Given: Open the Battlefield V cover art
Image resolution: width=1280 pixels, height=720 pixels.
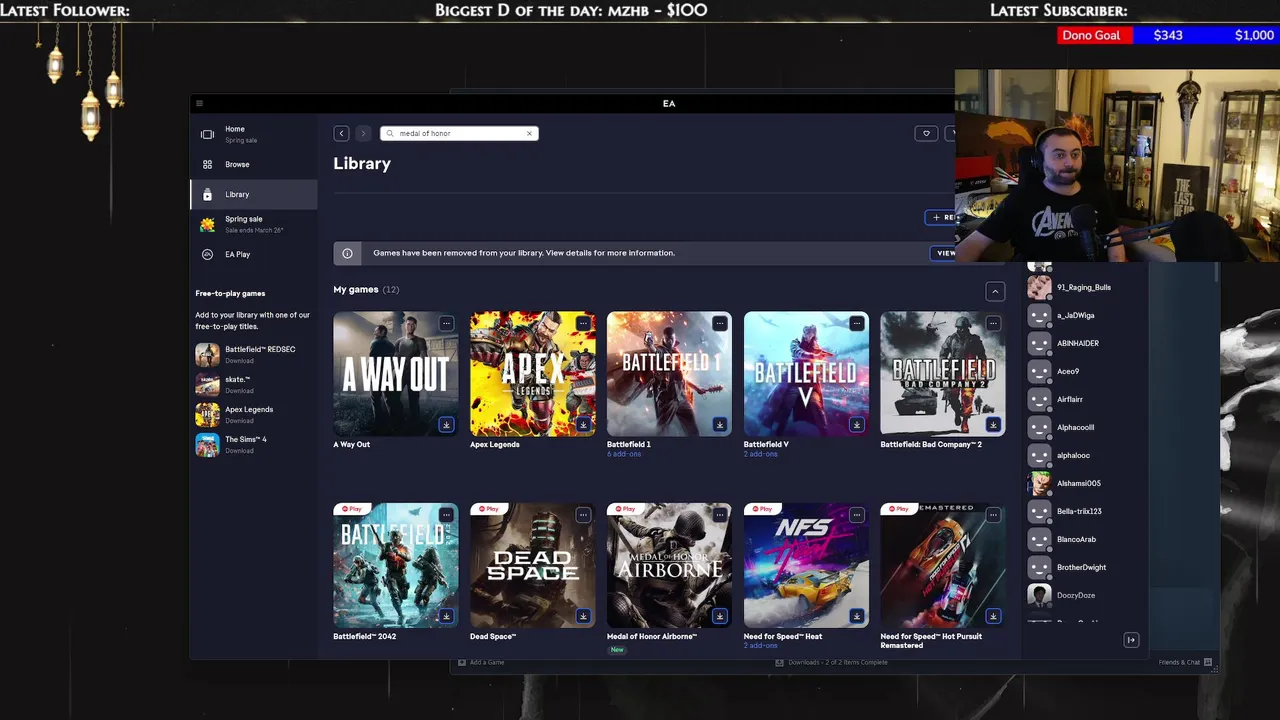Looking at the screenshot, I should (806, 374).
